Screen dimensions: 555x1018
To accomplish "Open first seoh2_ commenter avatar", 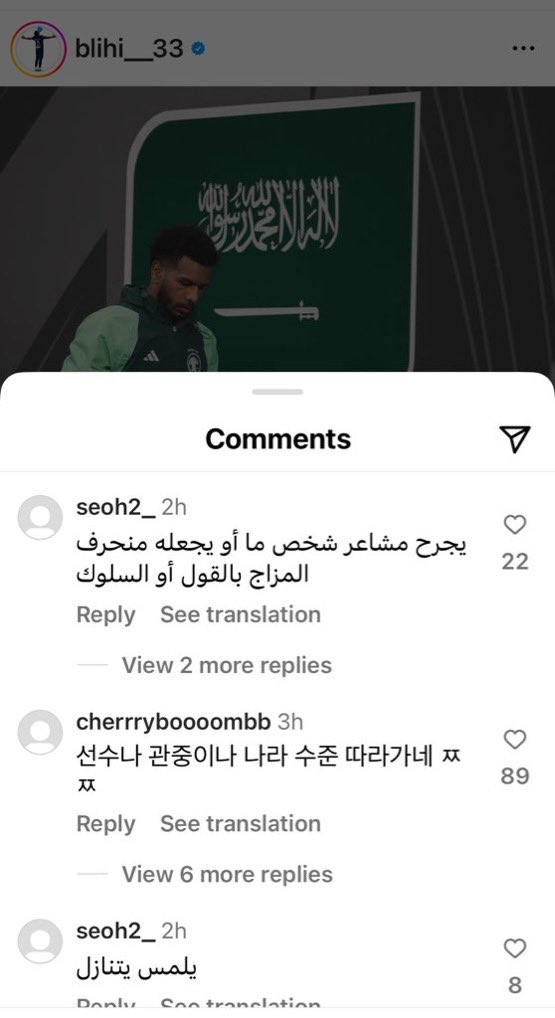I will [x=40, y=517].
